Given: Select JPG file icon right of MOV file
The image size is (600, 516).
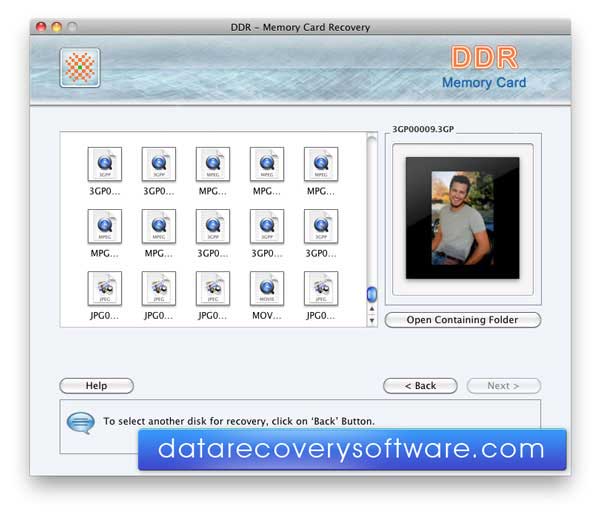Looking at the screenshot, I should [x=321, y=288].
